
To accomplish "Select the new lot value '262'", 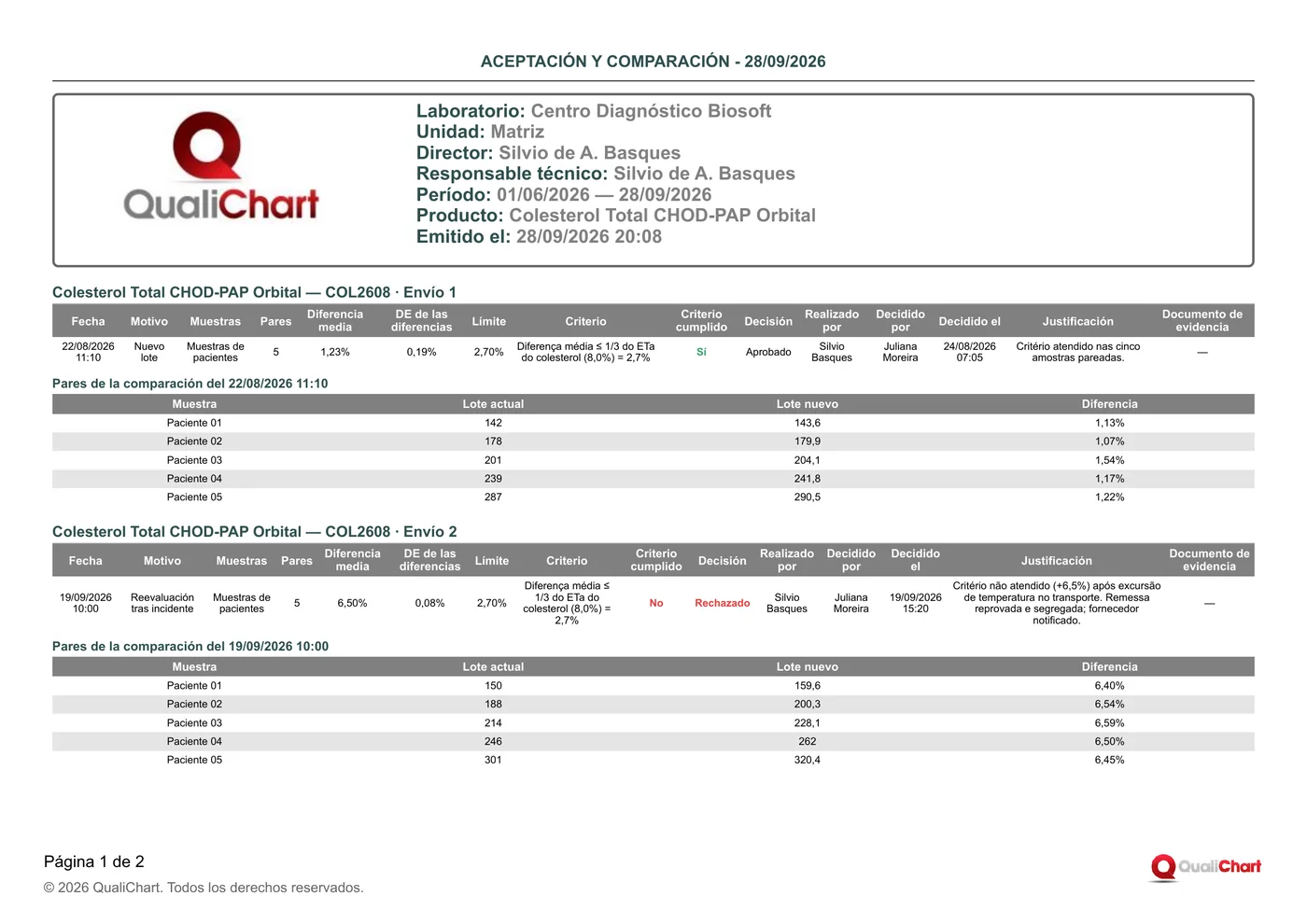I will [x=808, y=742].
